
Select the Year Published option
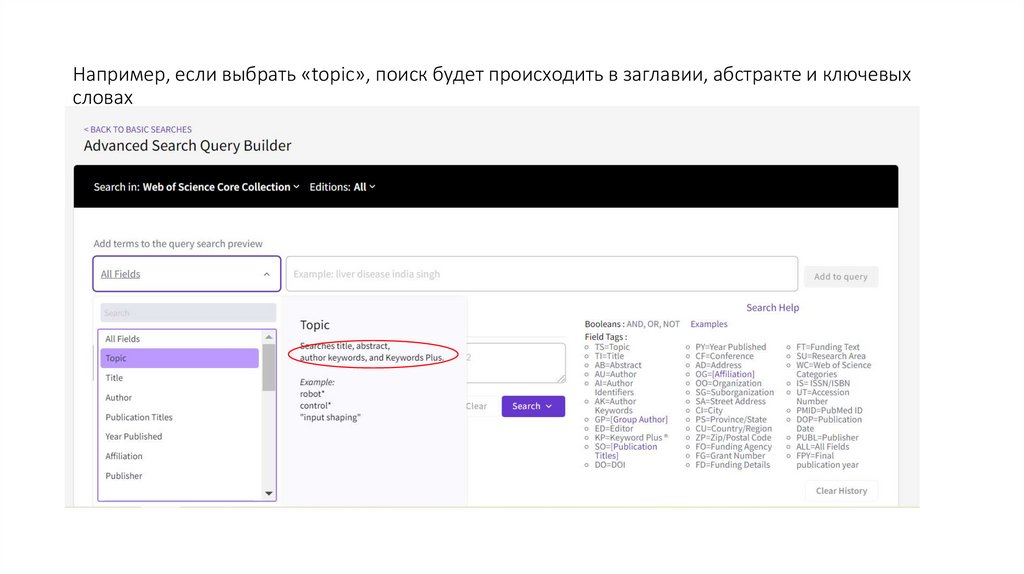(134, 437)
